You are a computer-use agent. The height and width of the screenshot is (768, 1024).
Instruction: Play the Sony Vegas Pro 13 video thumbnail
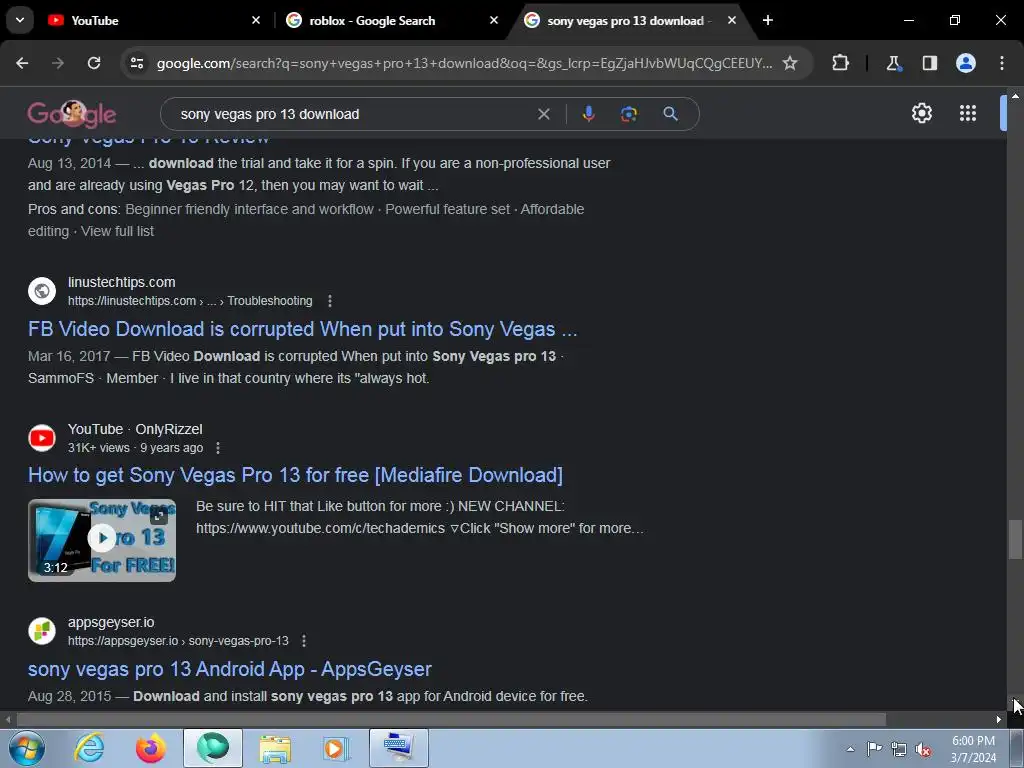point(102,540)
